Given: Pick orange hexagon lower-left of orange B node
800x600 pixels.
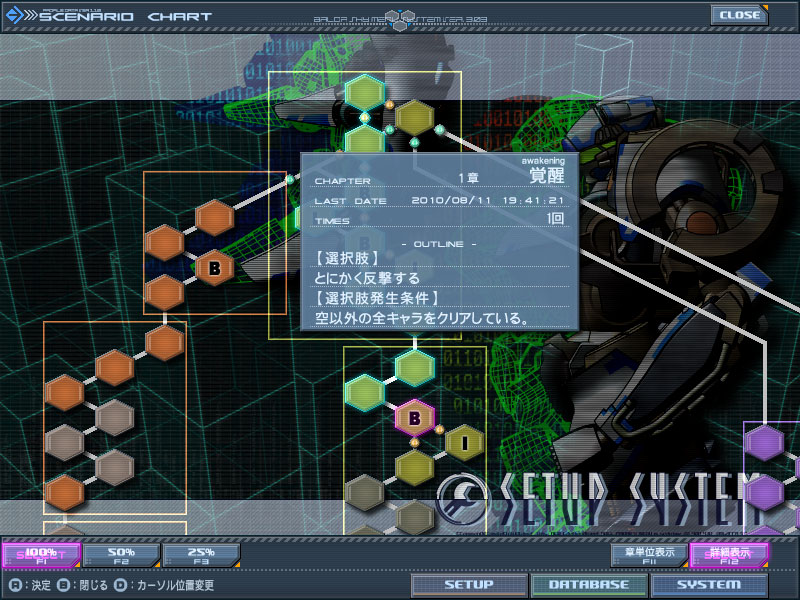Looking at the screenshot, I should tap(164, 293).
